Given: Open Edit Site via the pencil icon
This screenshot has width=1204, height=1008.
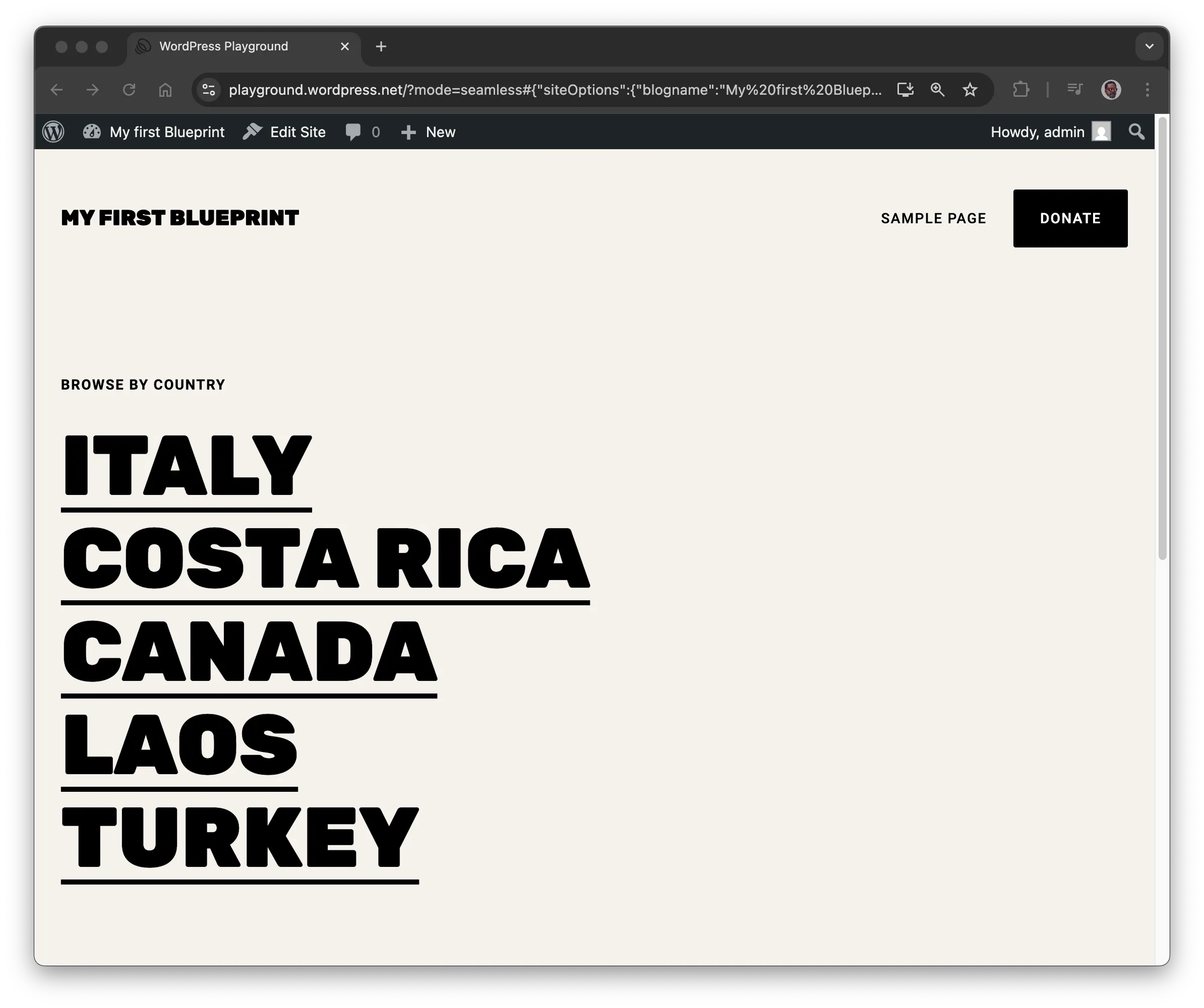Looking at the screenshot, I should click(252, 131).
